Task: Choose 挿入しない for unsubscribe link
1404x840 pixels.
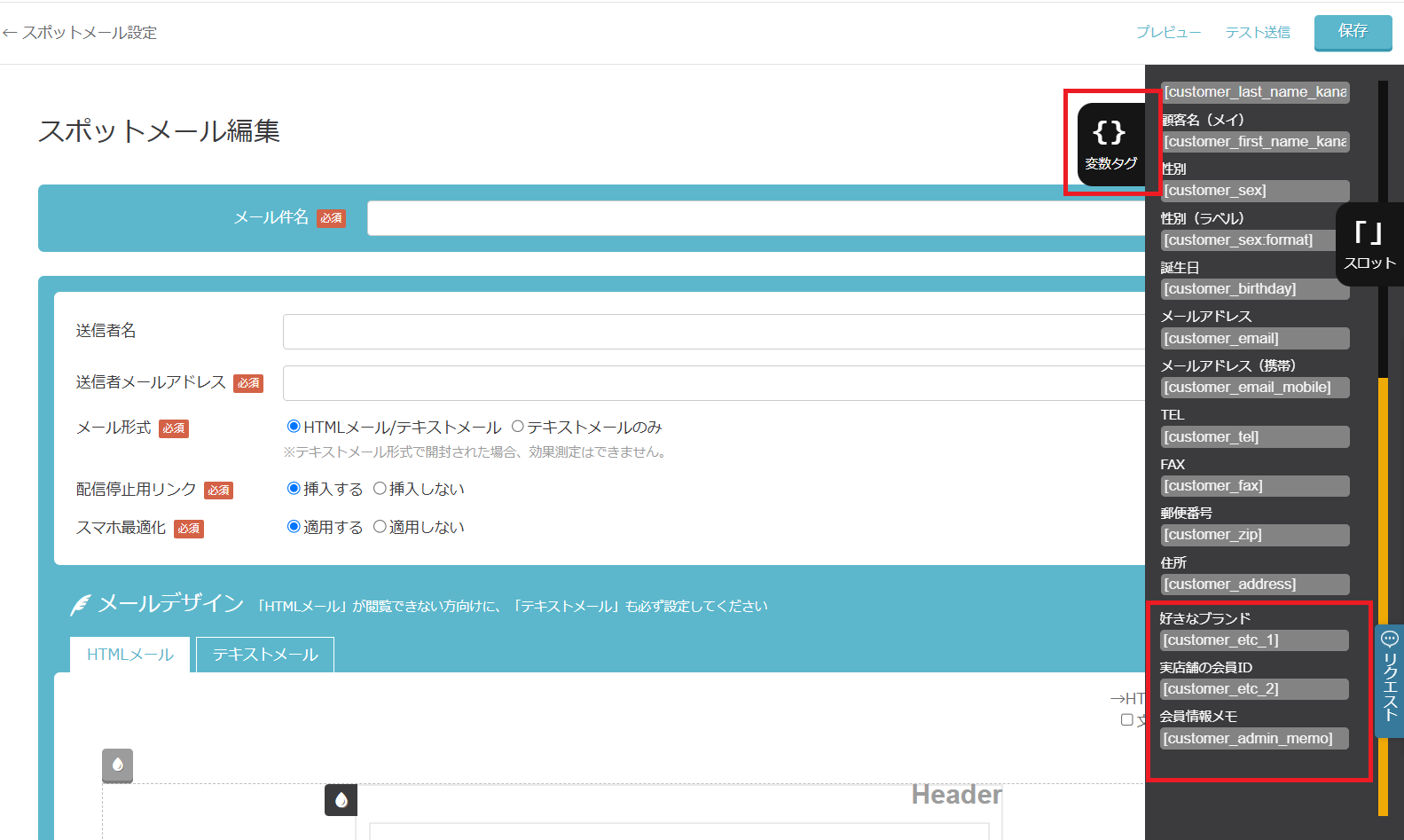Action: (x=380, y=489)
